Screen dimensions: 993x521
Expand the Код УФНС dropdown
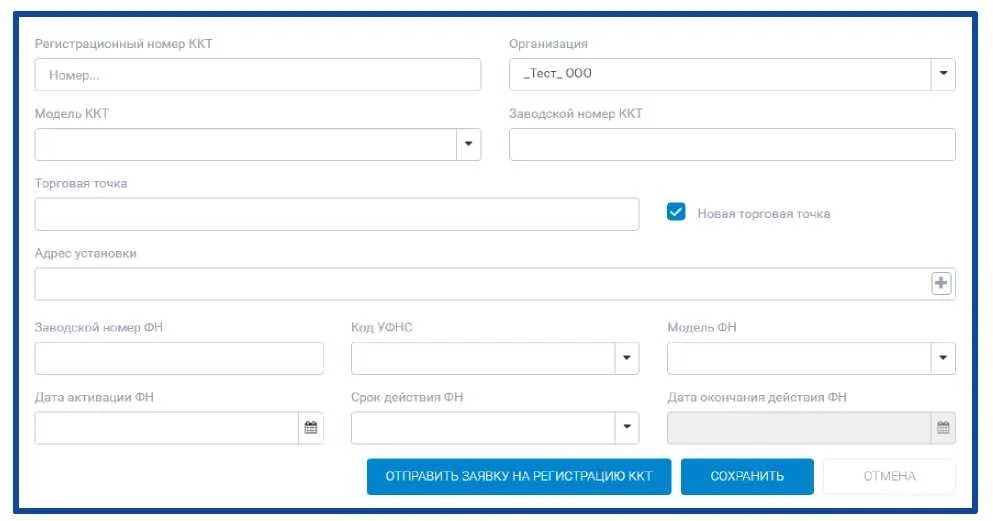tap(626, 358)
